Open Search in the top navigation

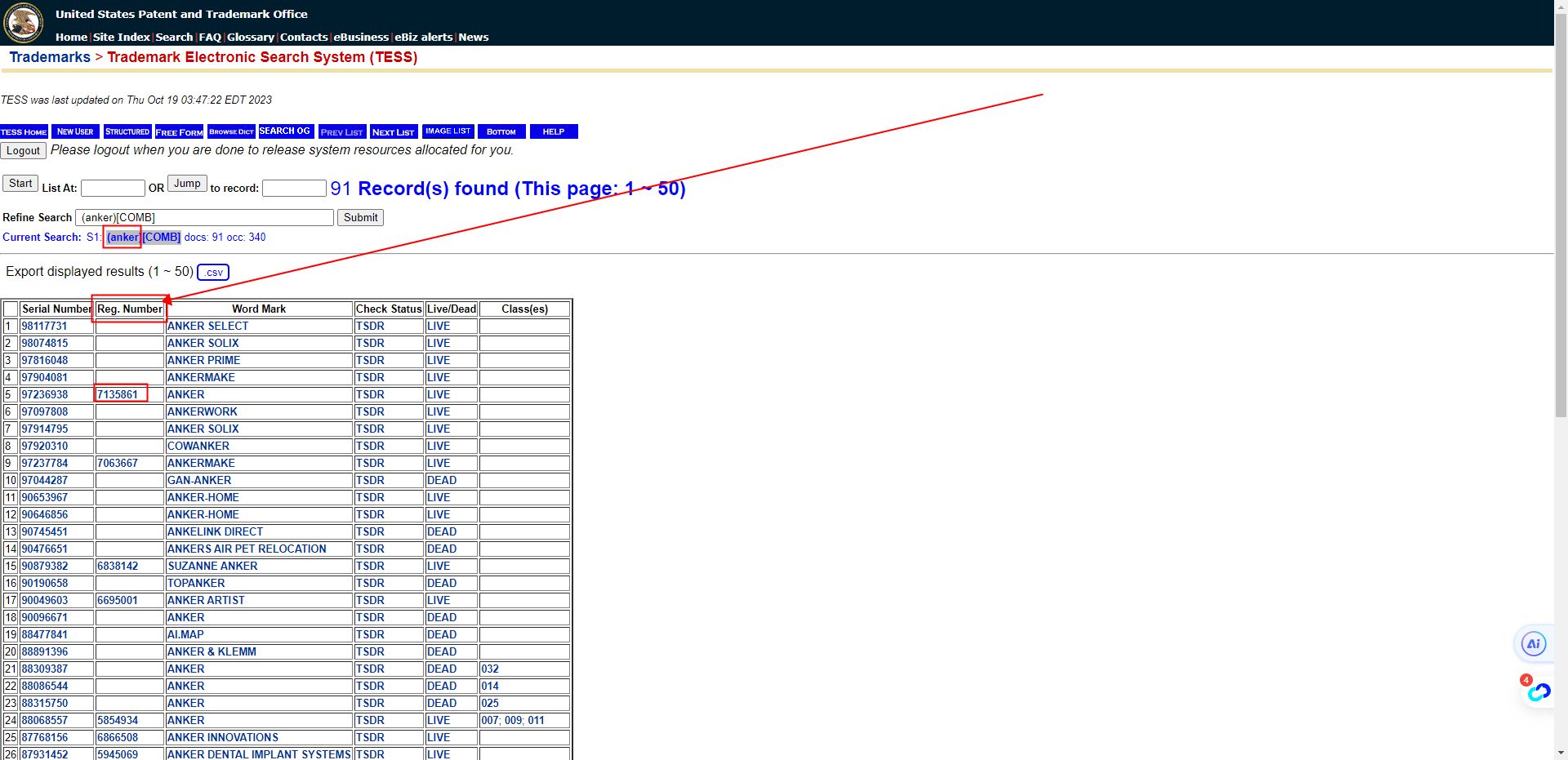tap(174, 37)
